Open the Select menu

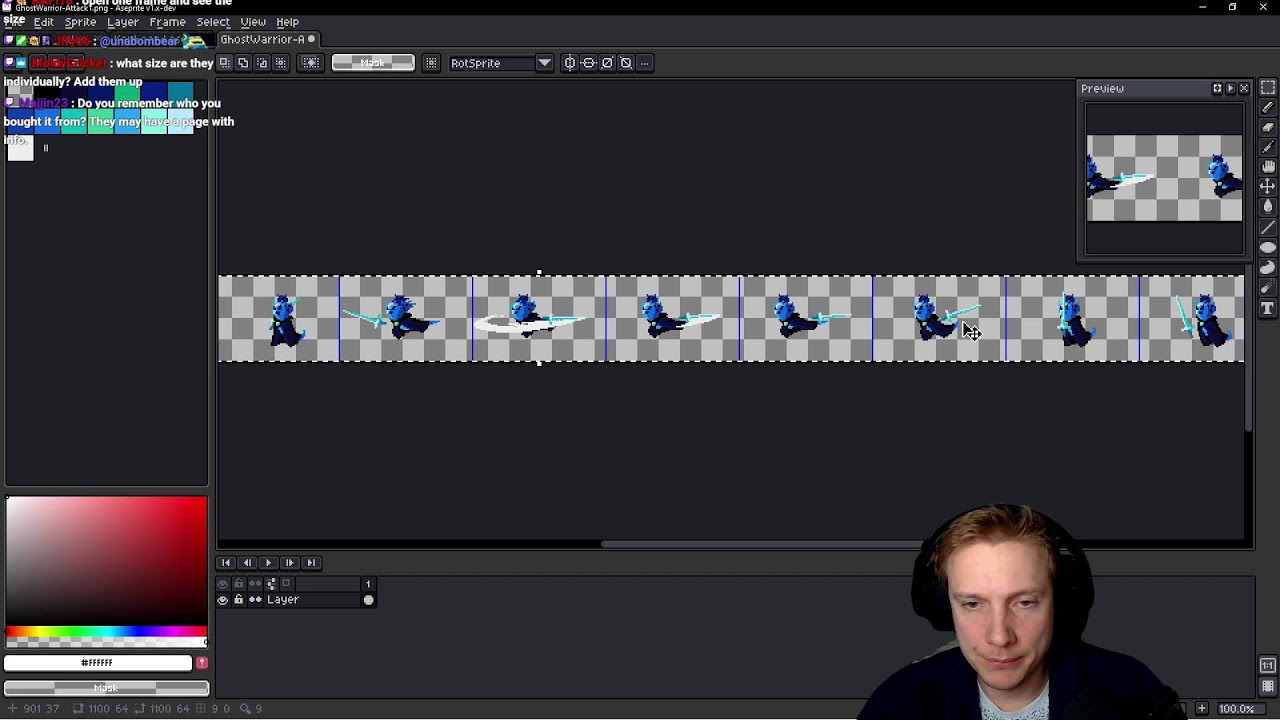coord(213,22)
